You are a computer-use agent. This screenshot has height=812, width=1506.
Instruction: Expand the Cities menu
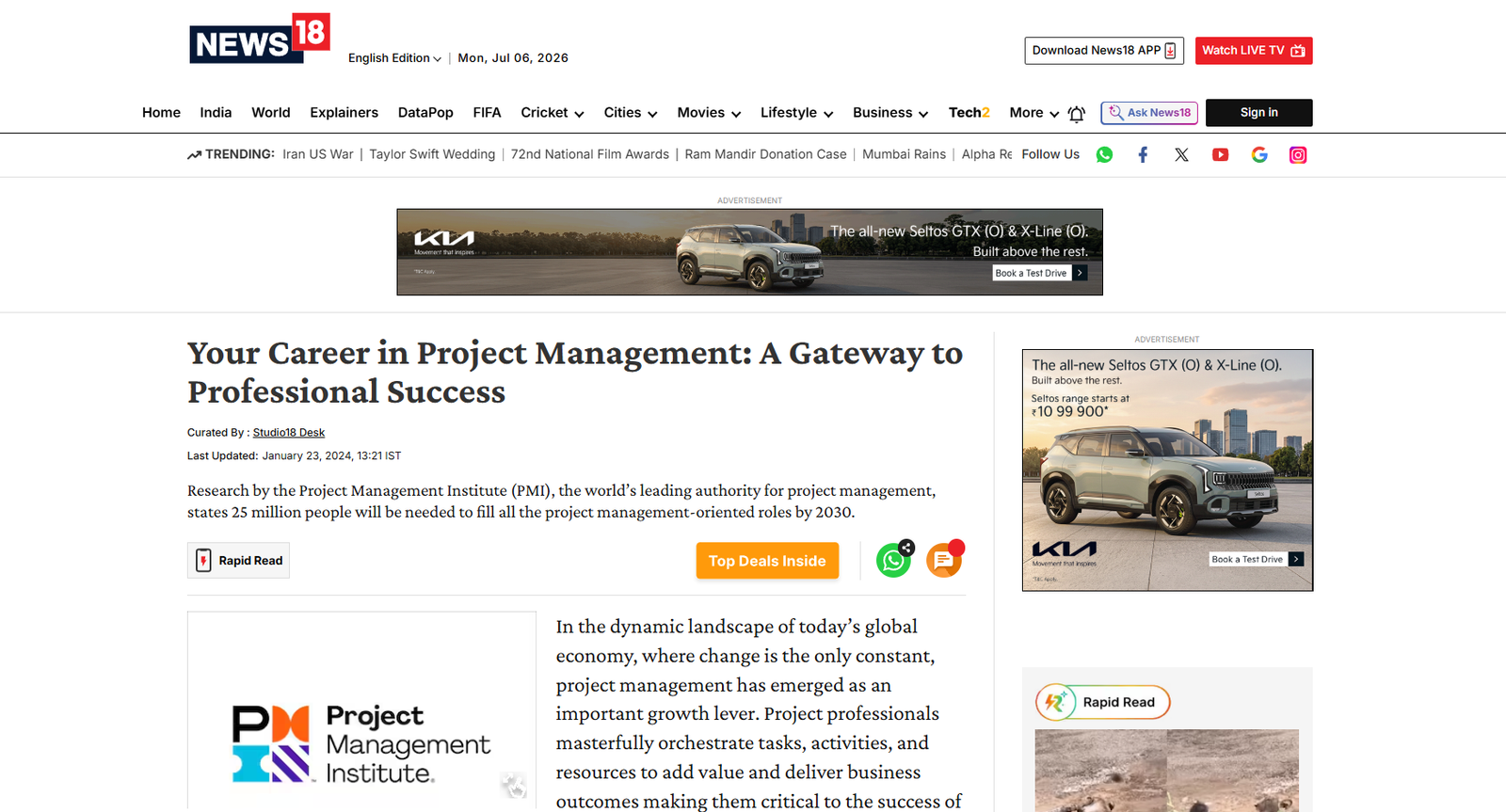pyautogui.click(x=631, y=113)
